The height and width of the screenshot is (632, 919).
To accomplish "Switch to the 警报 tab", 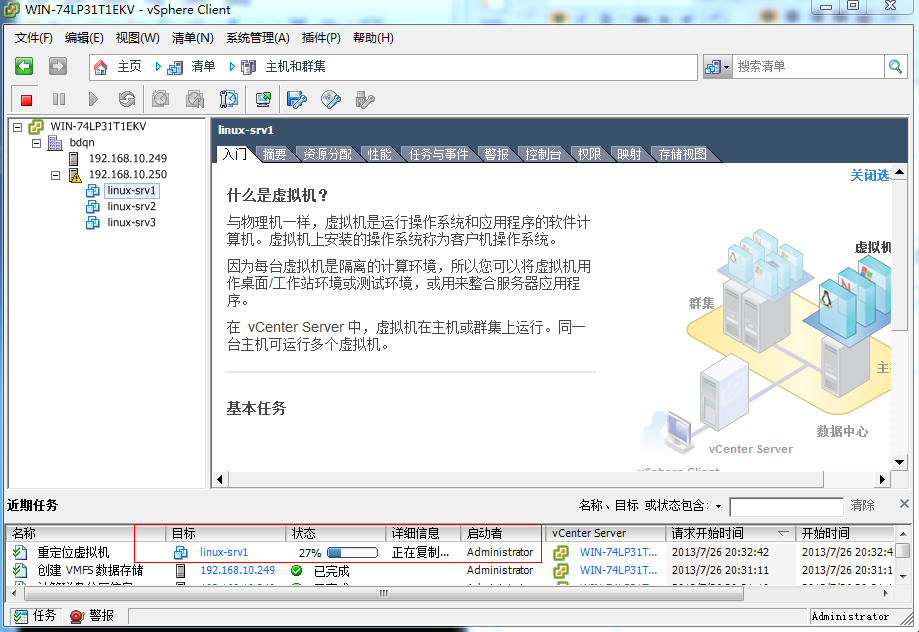I will [496, 154].
